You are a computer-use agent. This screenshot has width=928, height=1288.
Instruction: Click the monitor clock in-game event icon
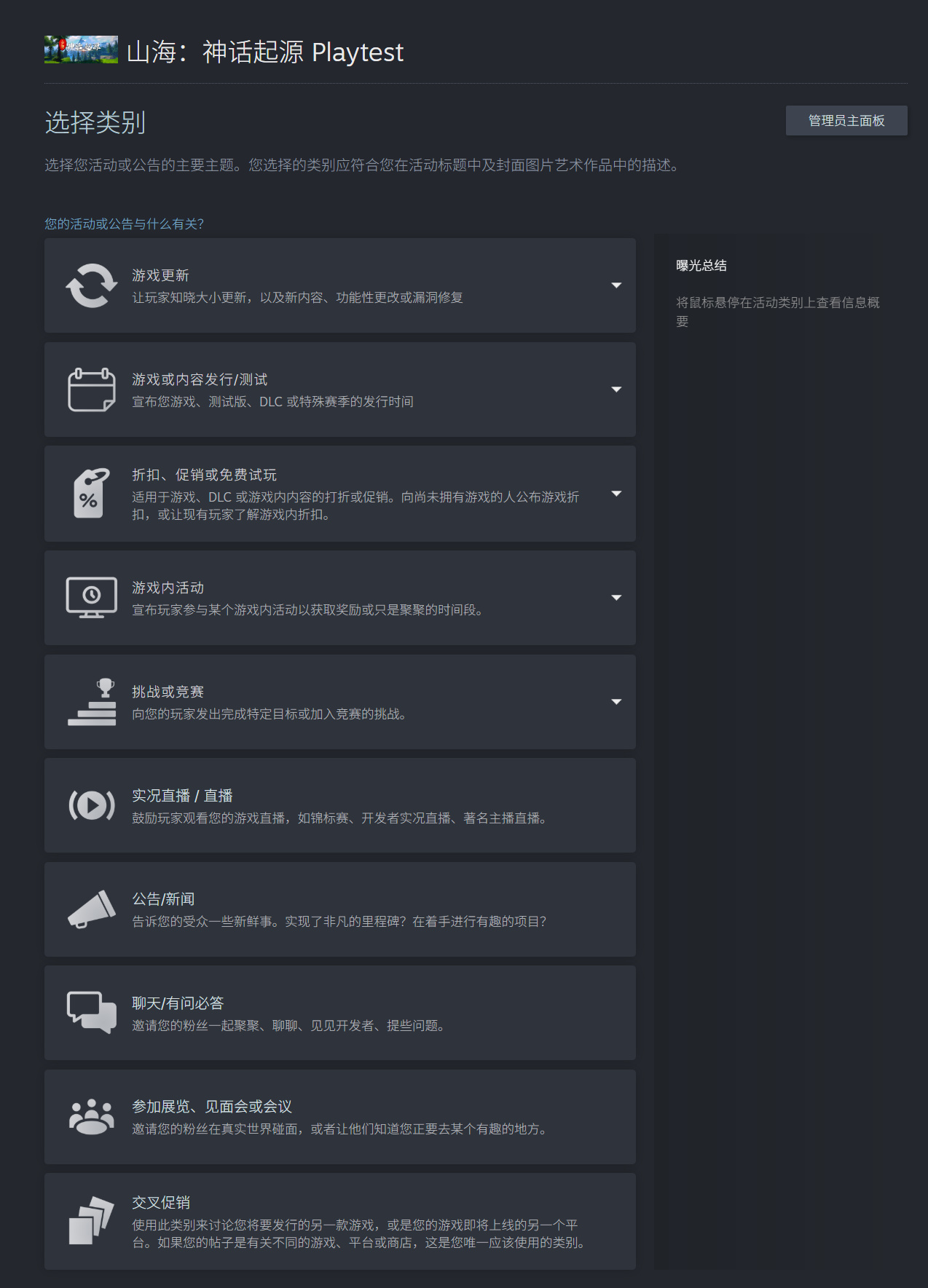92,598
